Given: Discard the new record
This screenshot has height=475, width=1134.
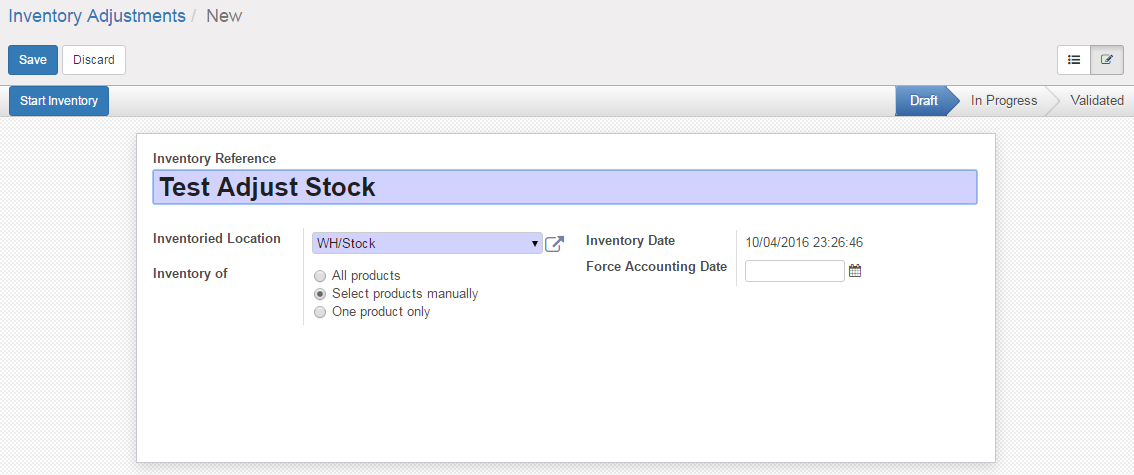Looking at the screenshot, I should coord(94,60).
